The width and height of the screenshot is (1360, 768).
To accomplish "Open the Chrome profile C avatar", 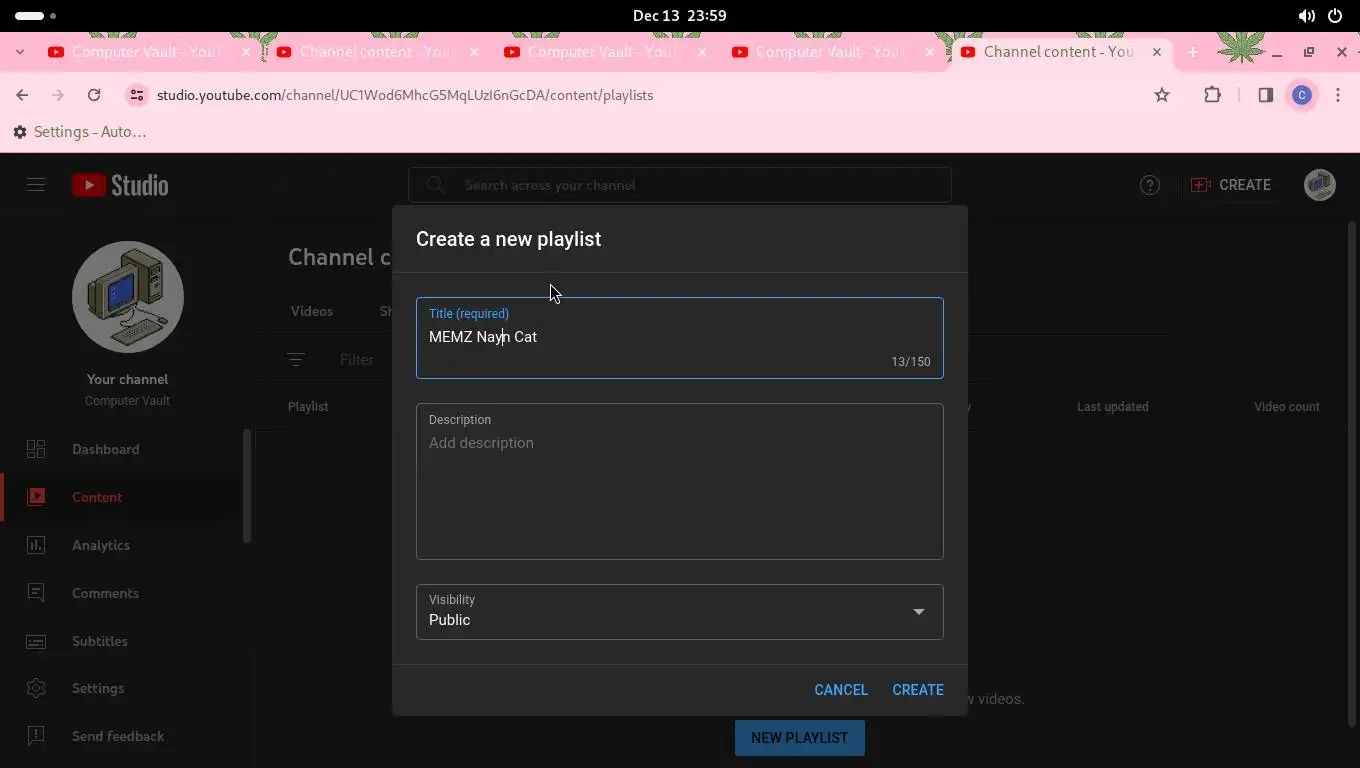I will point(1302,95).
